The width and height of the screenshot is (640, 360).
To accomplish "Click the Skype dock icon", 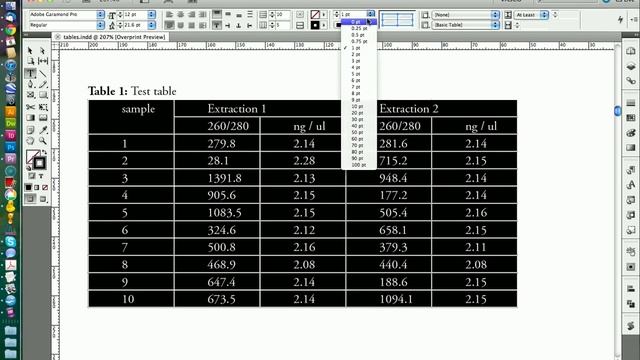I will pos(10,242).
